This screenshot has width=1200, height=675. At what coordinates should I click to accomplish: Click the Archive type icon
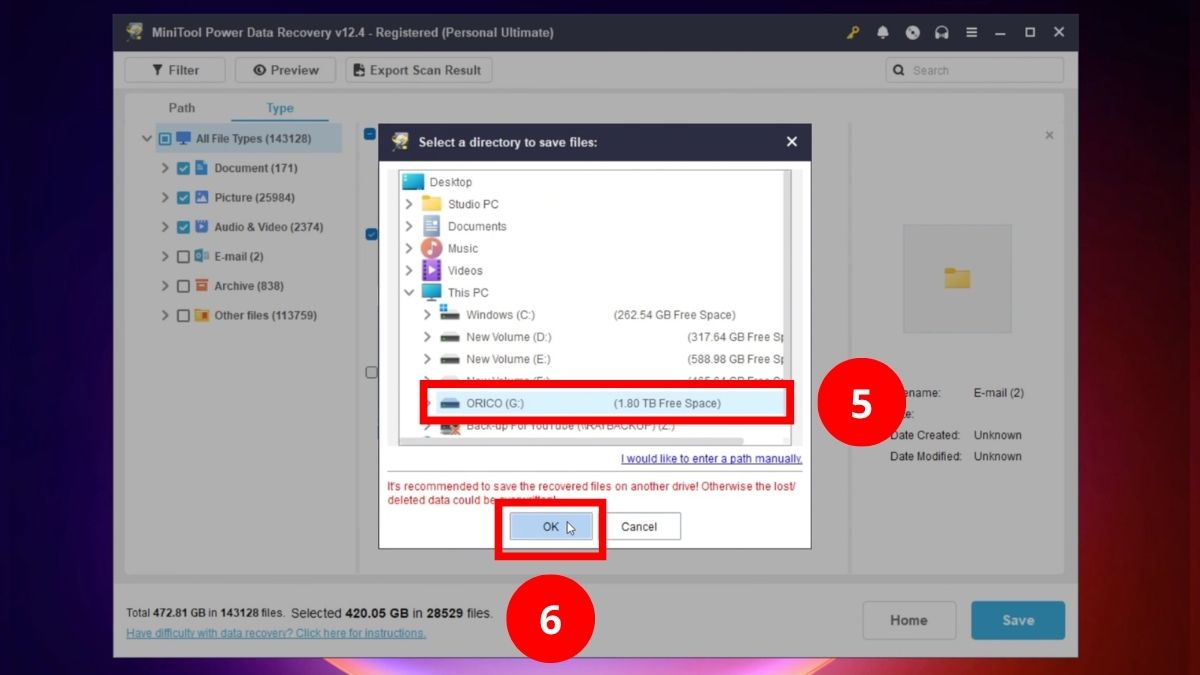point(201,286)
